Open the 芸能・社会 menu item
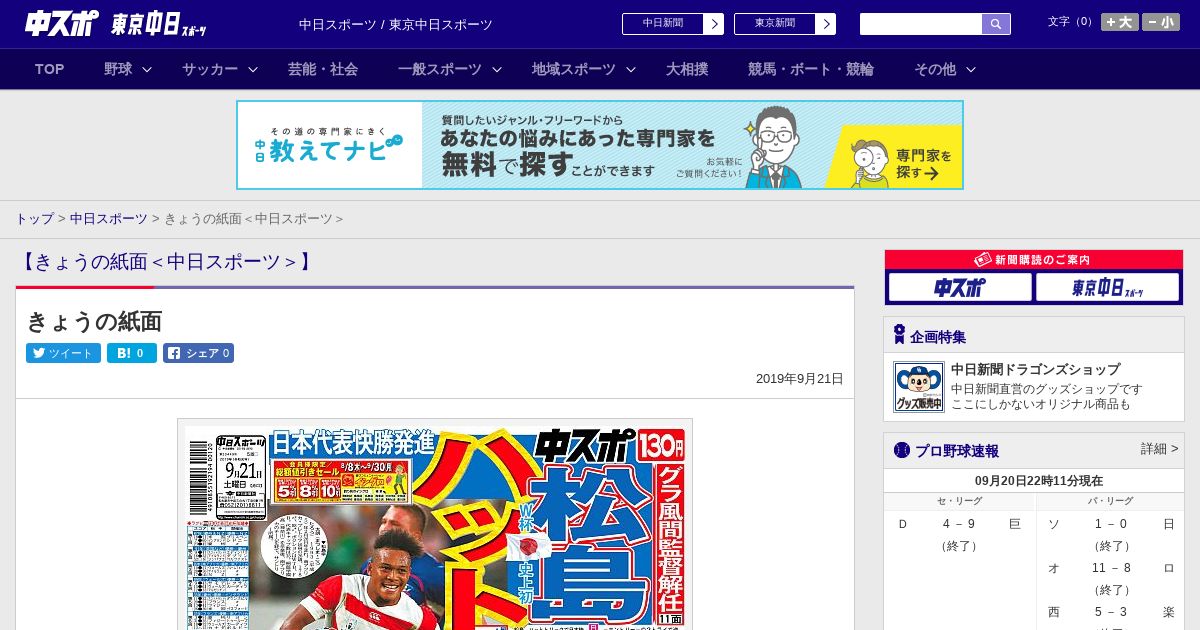The width and height of the screenshot is (1200, 630). (x=323, y=69)
